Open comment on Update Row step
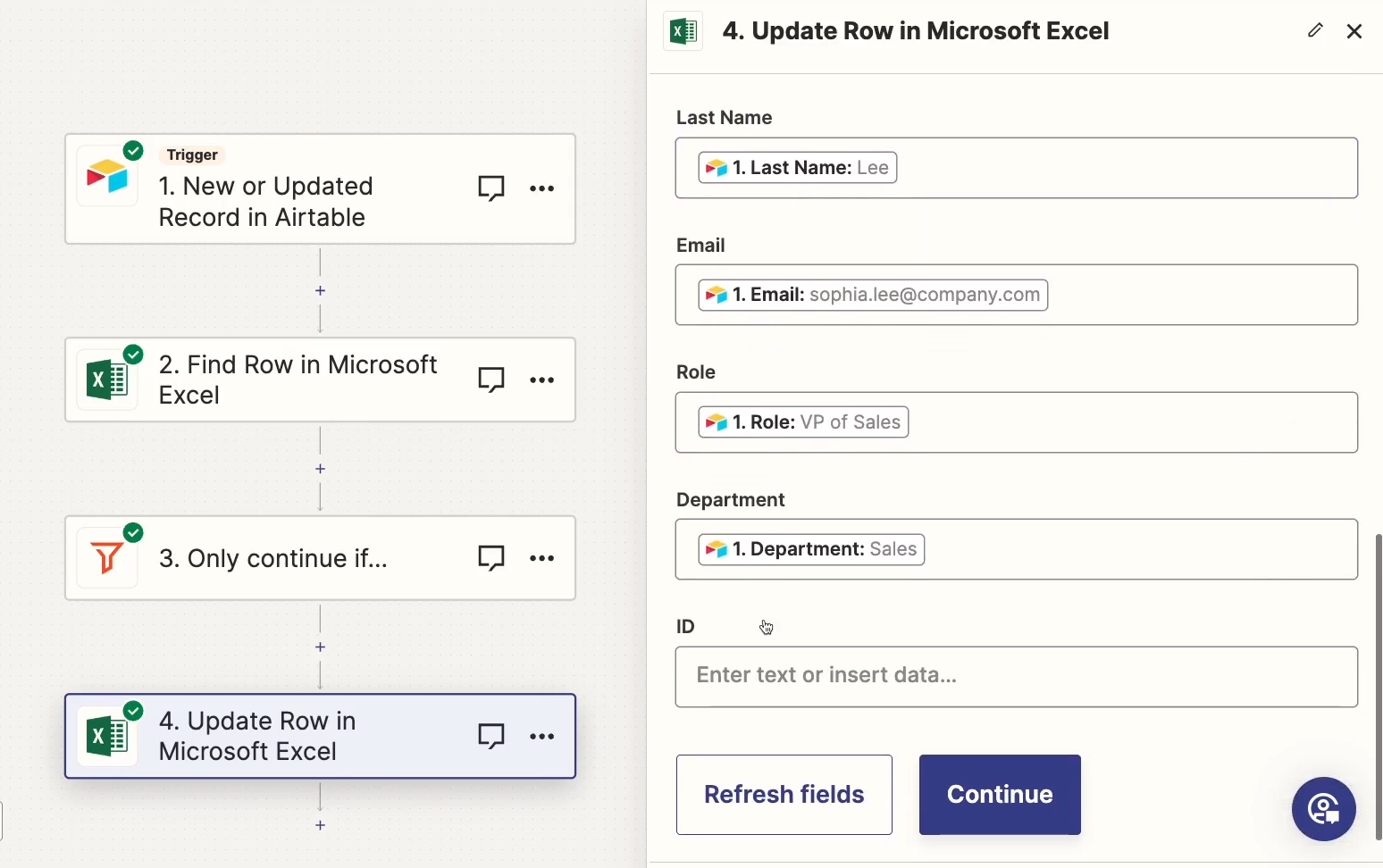 (491, 736)
